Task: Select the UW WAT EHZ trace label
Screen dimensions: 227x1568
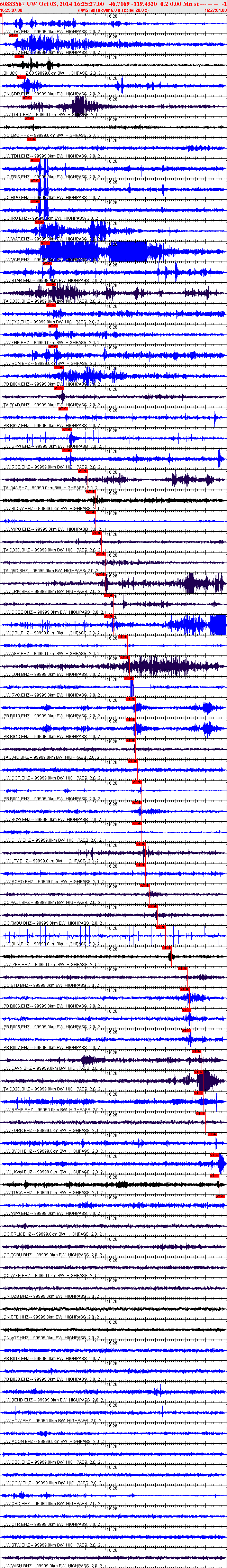Action: point(53,239)
